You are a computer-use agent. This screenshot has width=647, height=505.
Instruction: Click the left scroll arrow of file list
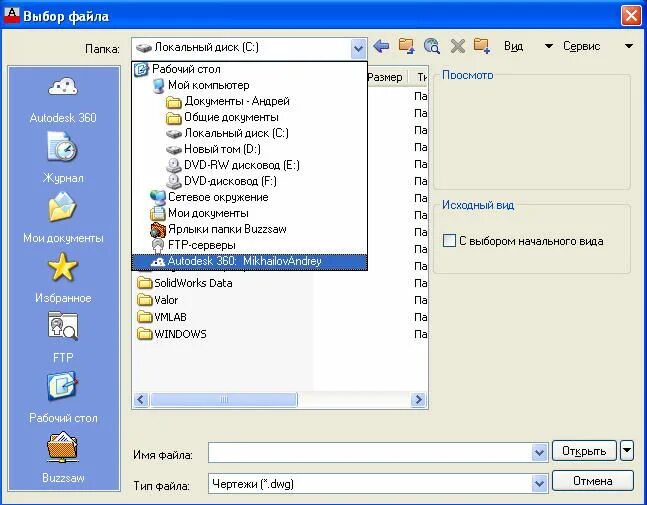[x=141, y=399]
